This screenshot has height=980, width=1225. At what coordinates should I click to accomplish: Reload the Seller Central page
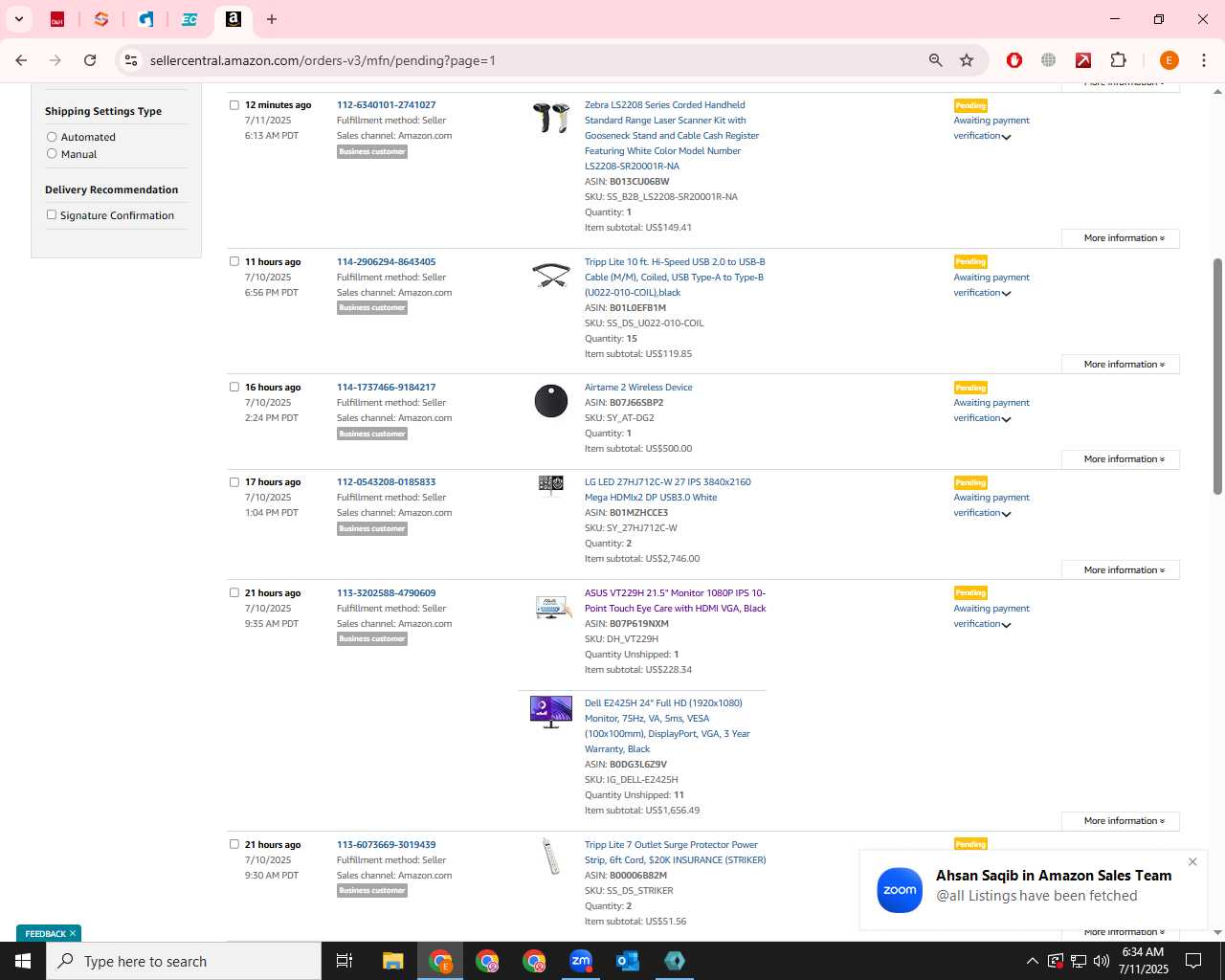pos(90,60)
